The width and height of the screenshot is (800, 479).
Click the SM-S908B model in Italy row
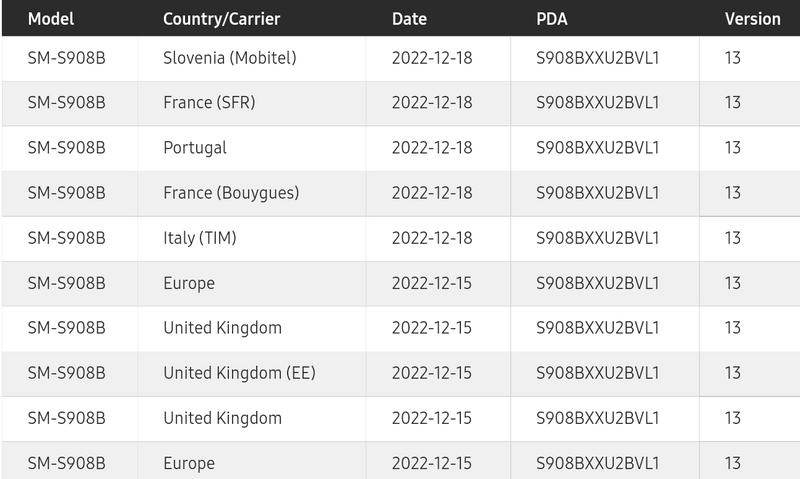coord(66,238)
